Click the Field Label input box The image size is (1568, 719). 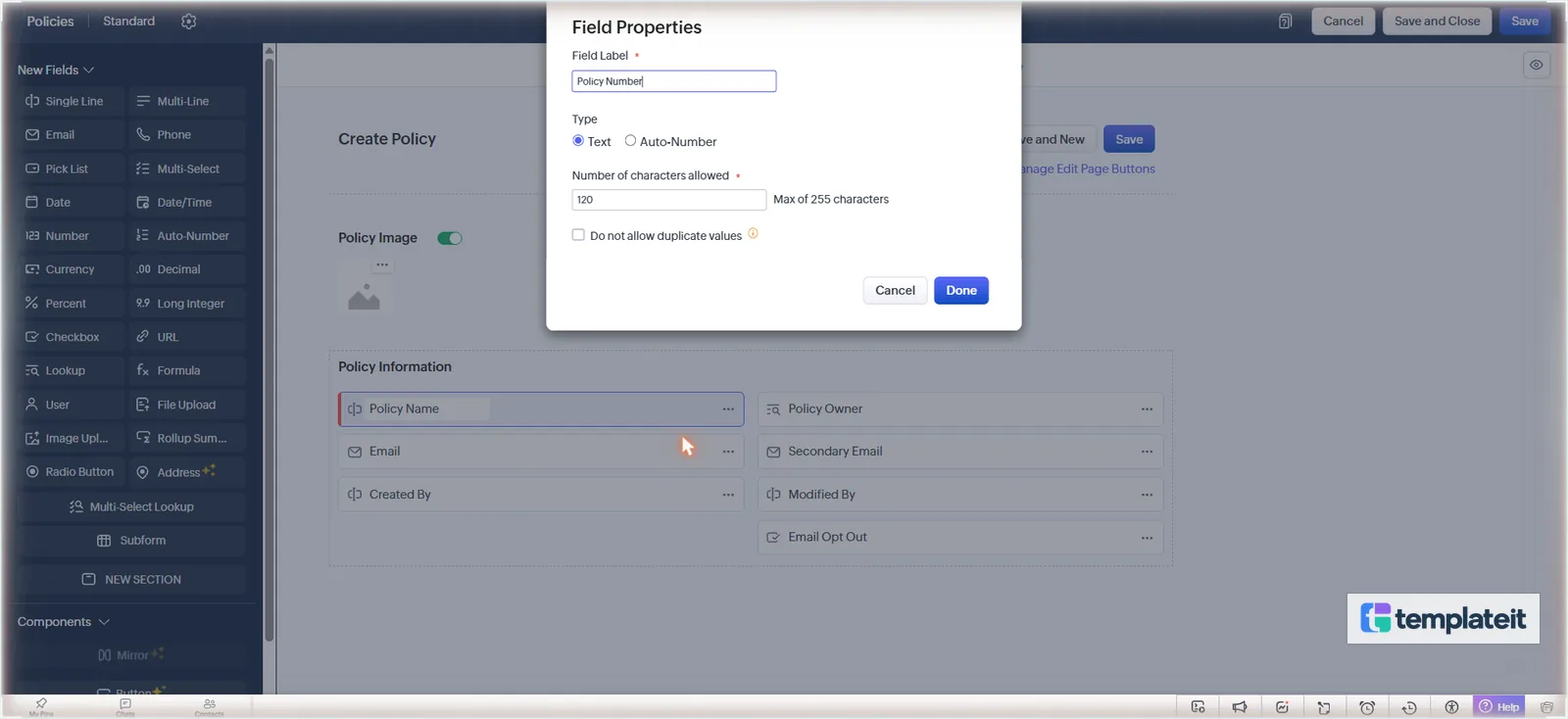[x=674, y=81]
